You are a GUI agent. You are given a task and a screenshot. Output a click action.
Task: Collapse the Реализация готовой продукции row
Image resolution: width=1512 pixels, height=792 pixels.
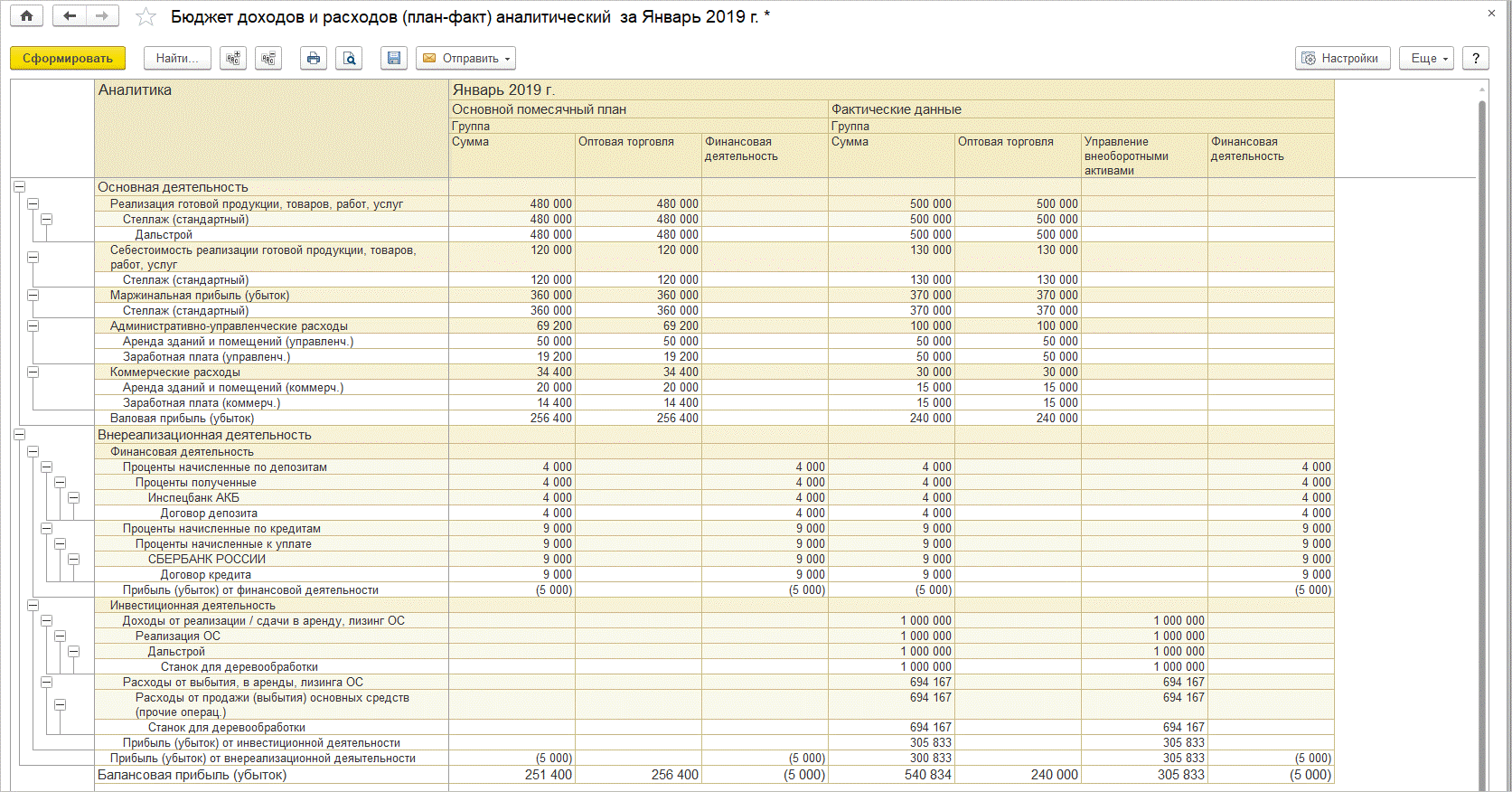(33, 203)
